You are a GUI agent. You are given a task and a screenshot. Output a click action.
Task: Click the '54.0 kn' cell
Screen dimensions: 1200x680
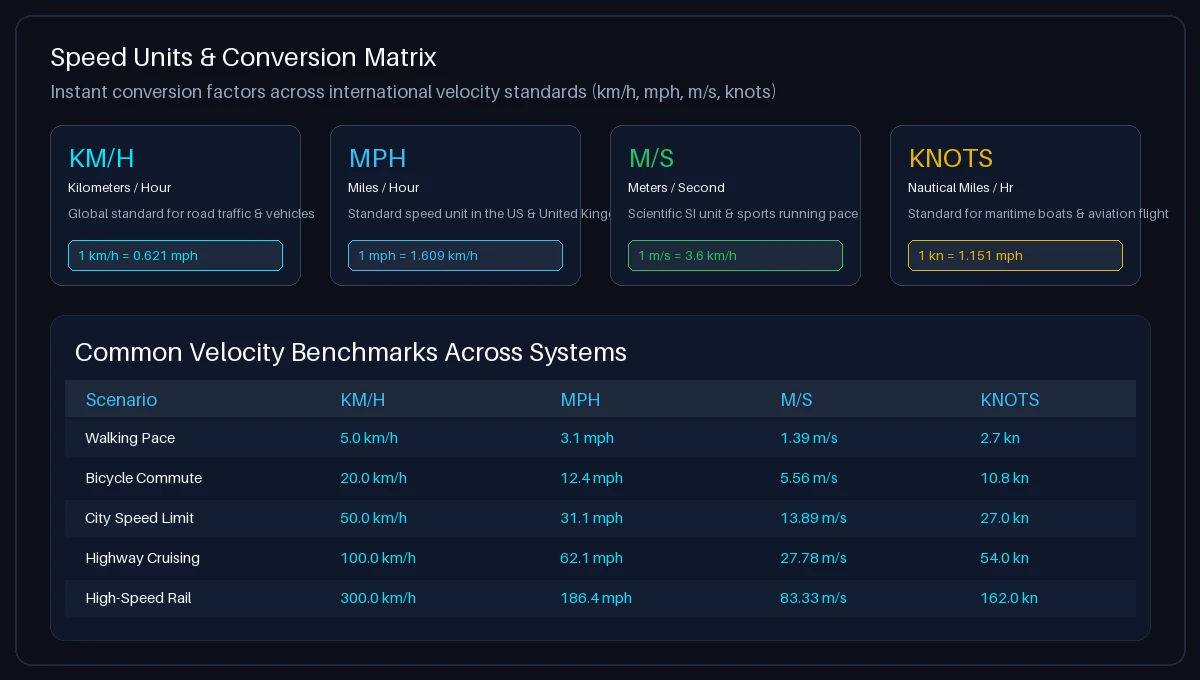pos(1004,558)
